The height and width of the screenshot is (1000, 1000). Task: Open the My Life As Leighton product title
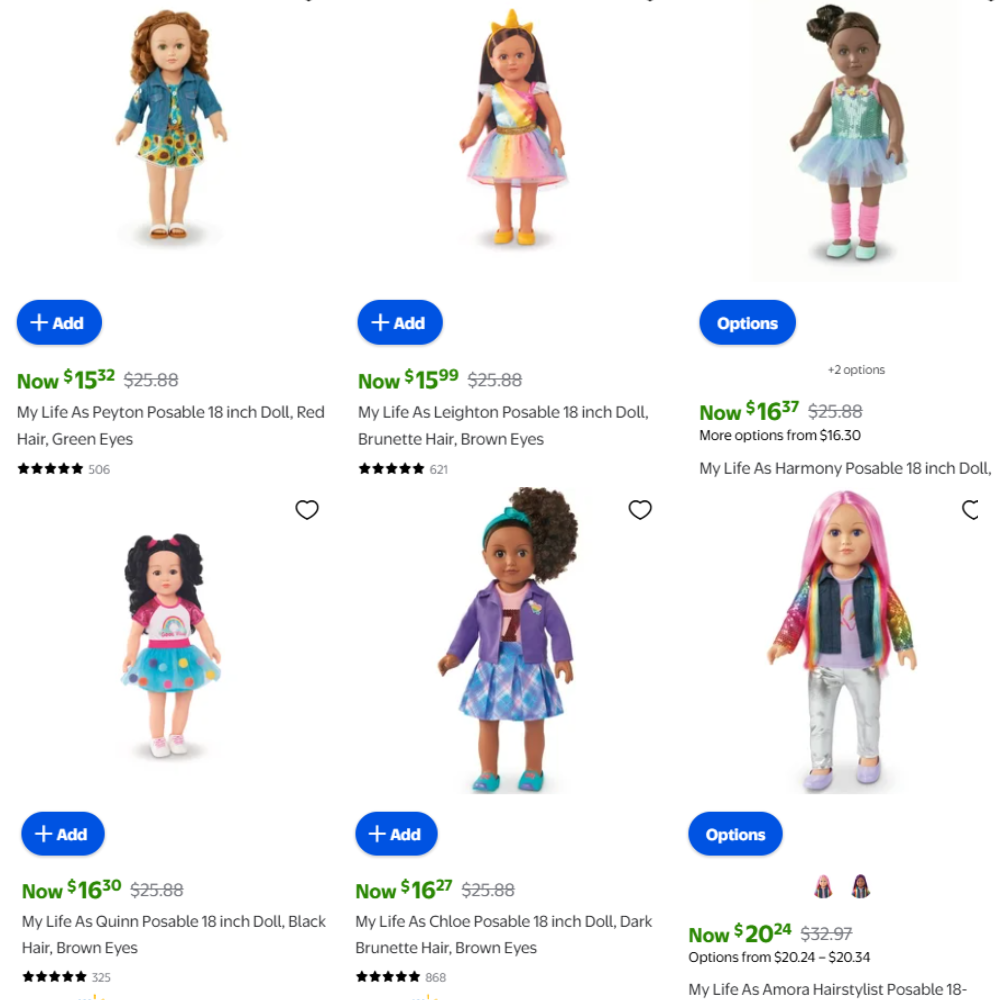tap(503, 425)
